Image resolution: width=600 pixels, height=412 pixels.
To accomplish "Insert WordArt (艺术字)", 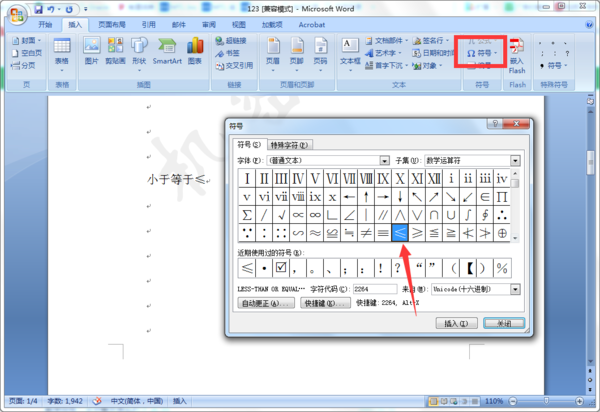I will click(x=383, y=53).
